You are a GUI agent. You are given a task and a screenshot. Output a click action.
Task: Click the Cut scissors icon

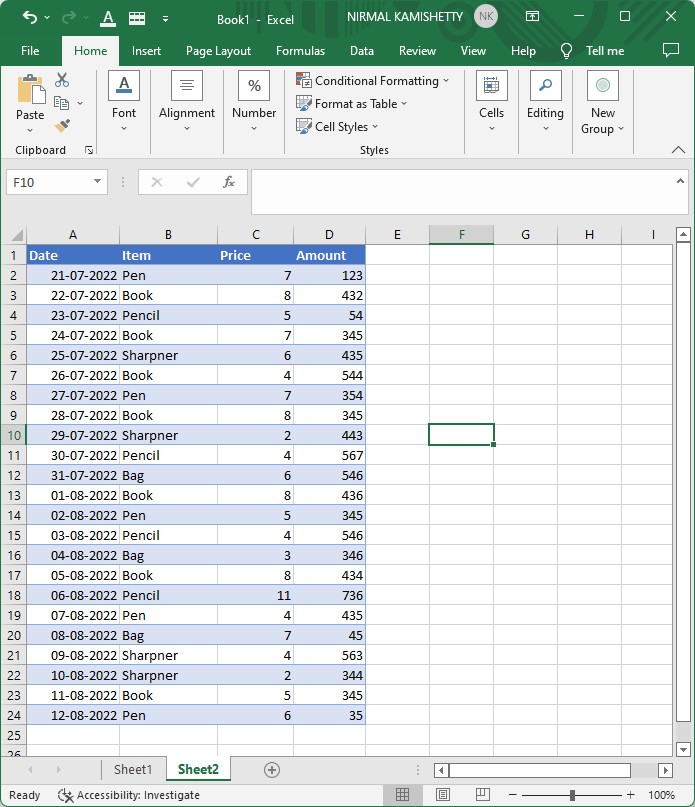62,80
